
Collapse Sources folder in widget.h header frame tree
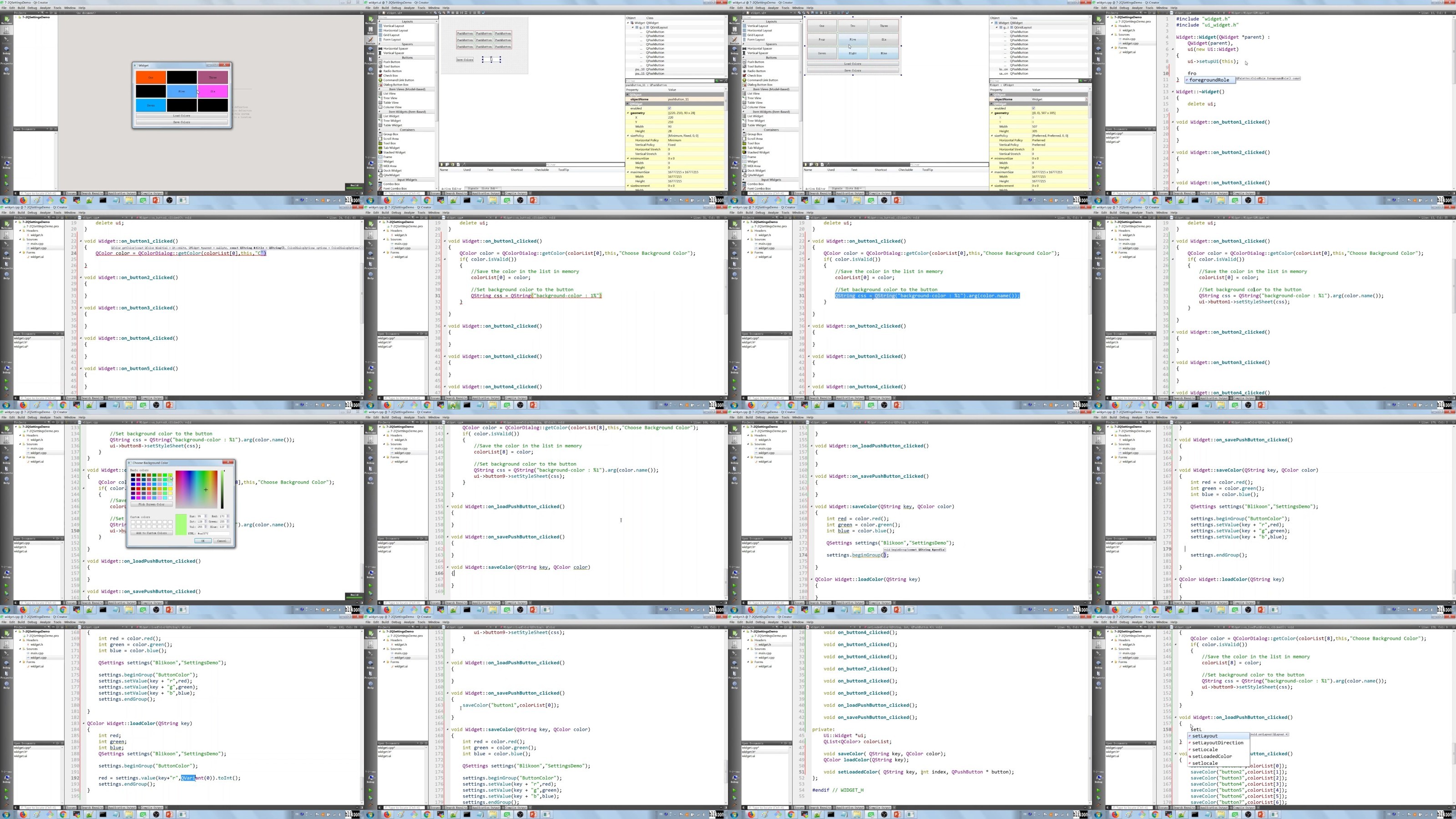point(749,649)
